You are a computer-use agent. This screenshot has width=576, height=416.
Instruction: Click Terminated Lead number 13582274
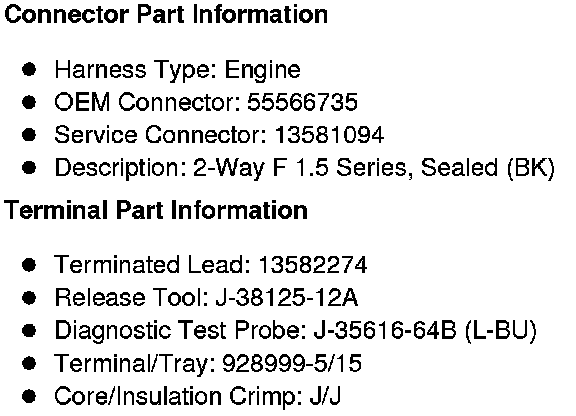(x=313, y=265)
